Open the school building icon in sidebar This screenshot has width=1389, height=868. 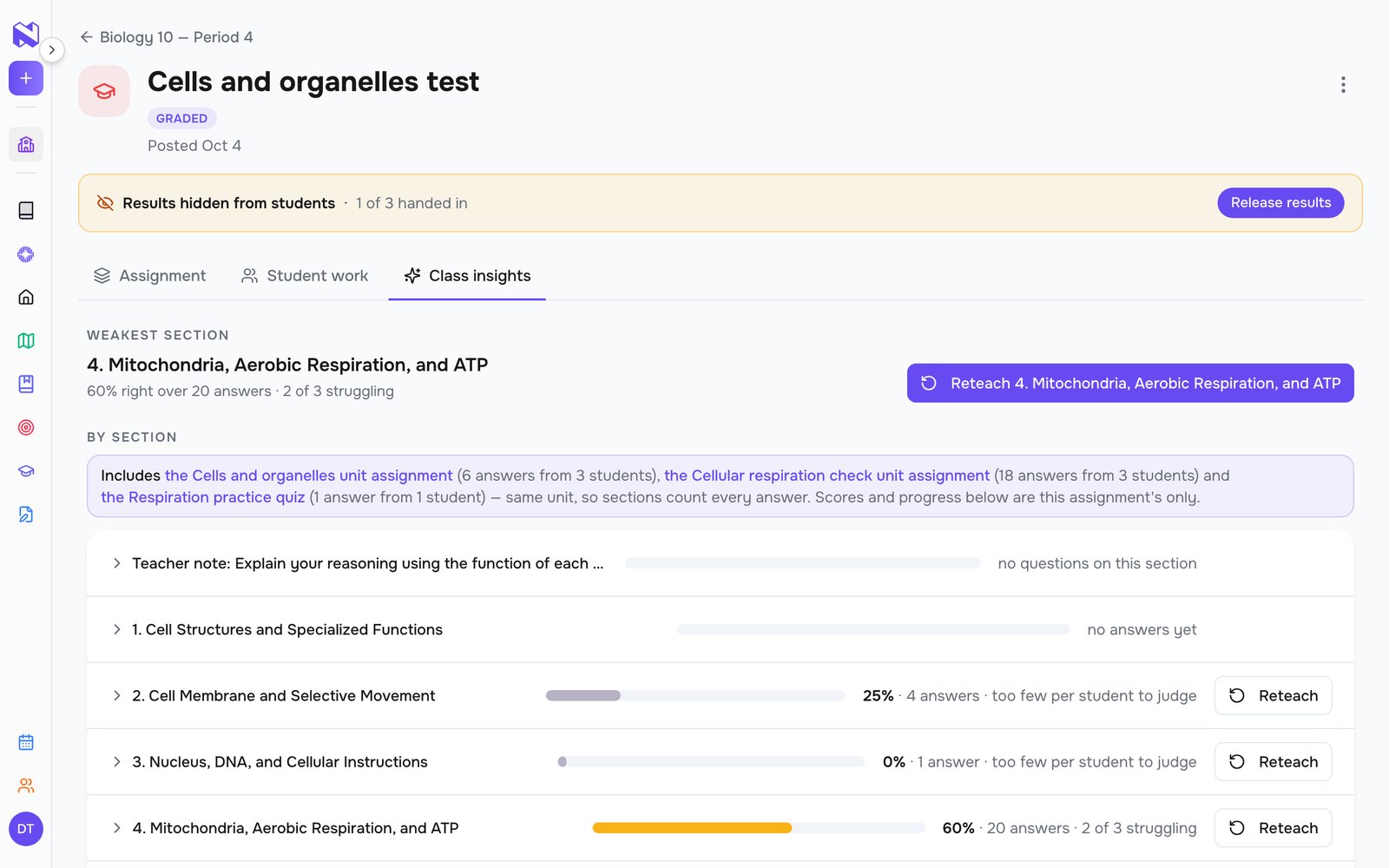coord(26,144)
